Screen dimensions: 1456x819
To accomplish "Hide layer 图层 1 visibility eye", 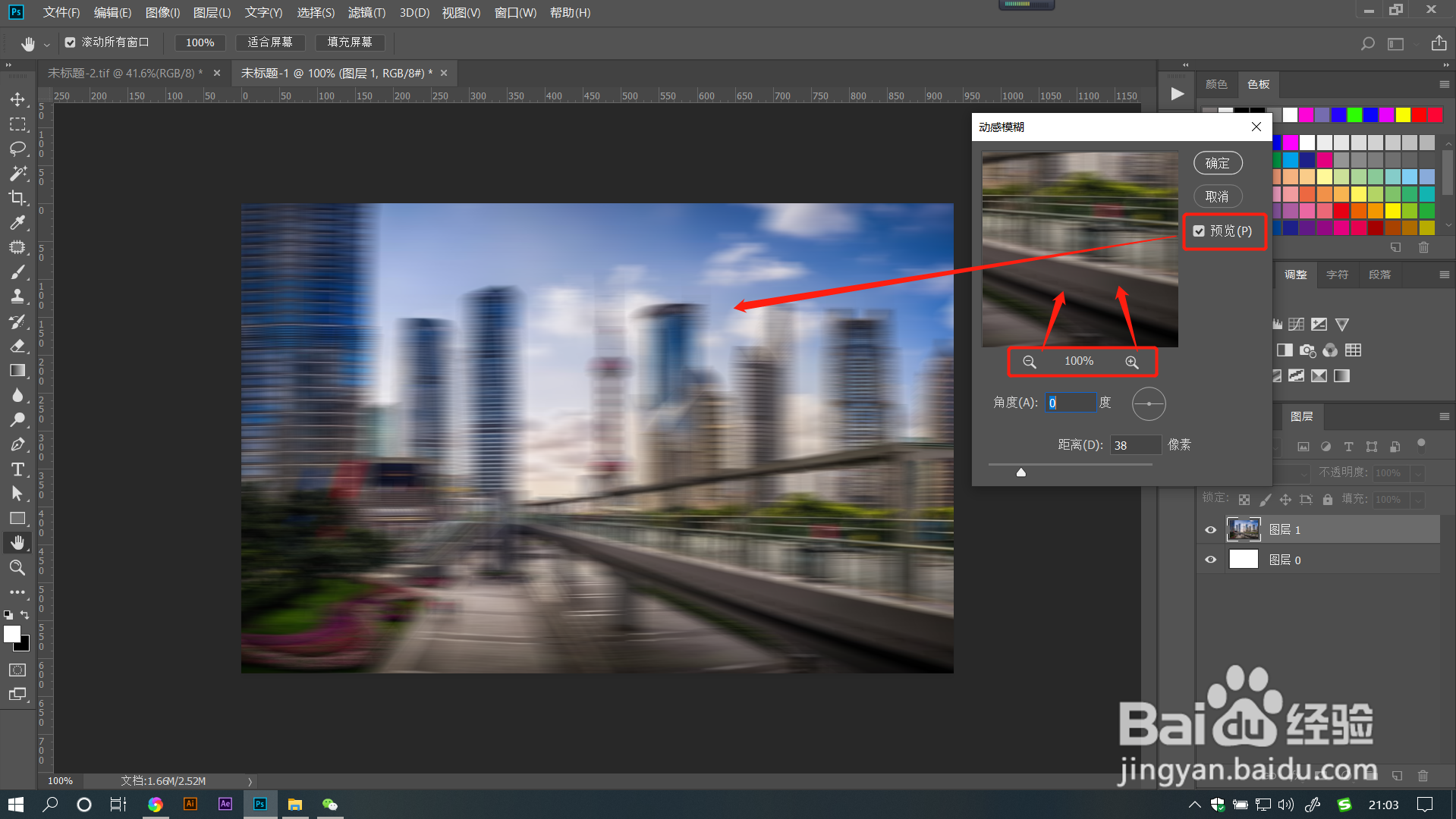I will [1210, 530].
